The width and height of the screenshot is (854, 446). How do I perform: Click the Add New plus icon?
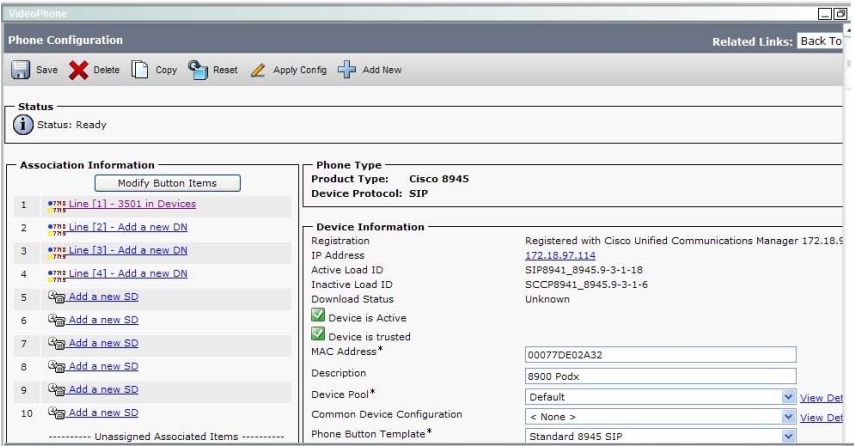347,70
